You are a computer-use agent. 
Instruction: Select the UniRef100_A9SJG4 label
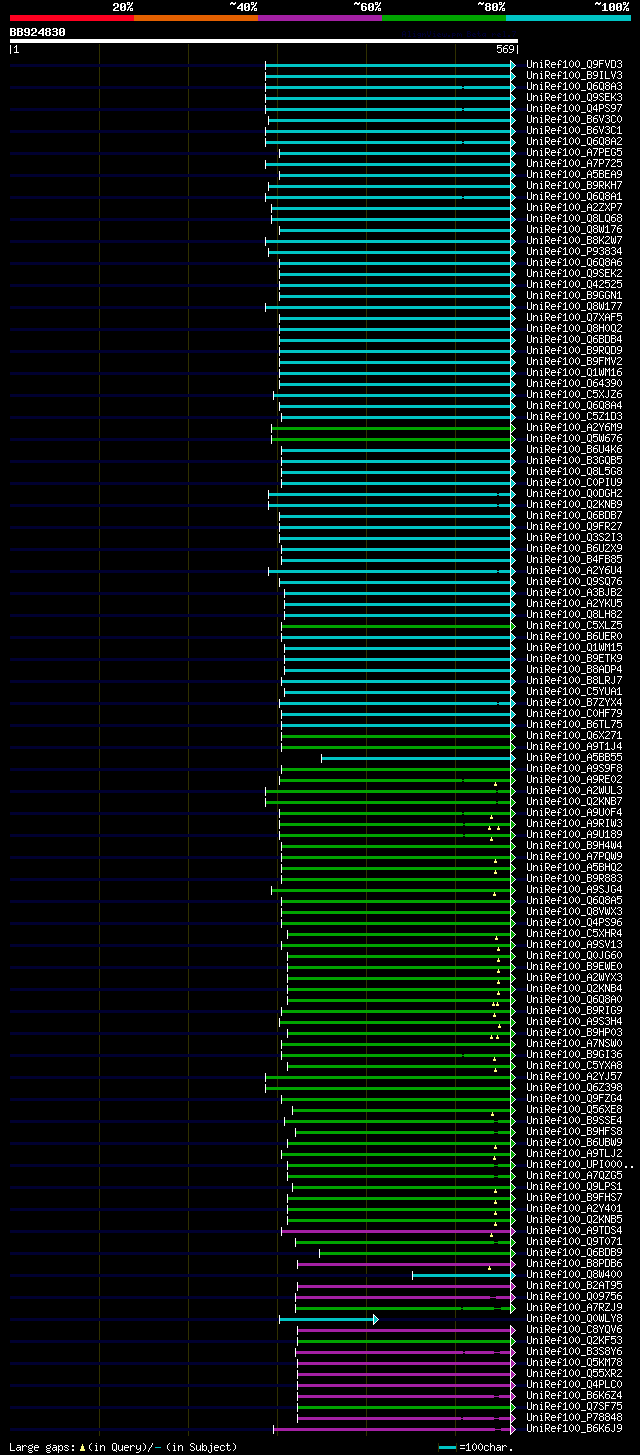point(574,890)
